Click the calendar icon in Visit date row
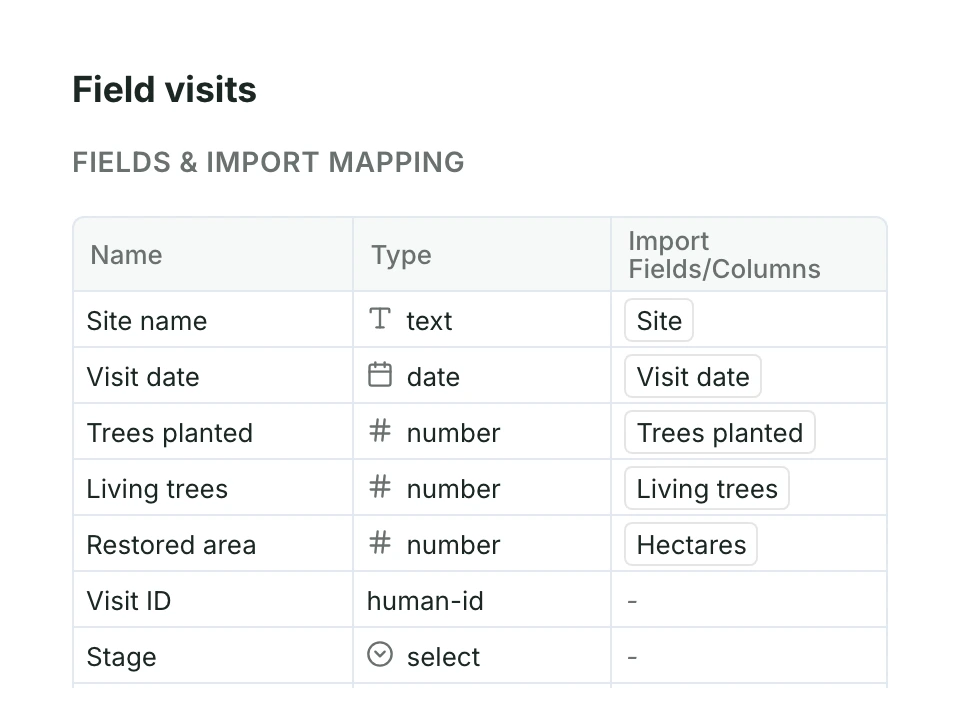The height and width of the screenshot is (720, 960). 380,375
